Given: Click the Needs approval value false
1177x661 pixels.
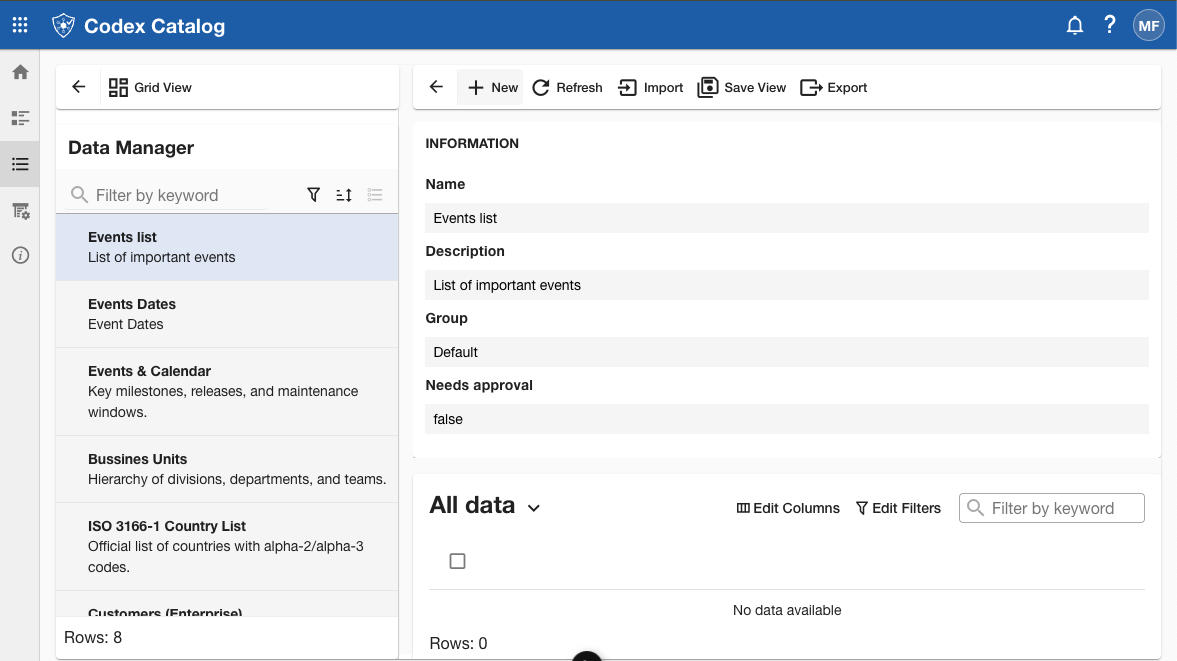Looking at the screenshot, I should point(787,419).
